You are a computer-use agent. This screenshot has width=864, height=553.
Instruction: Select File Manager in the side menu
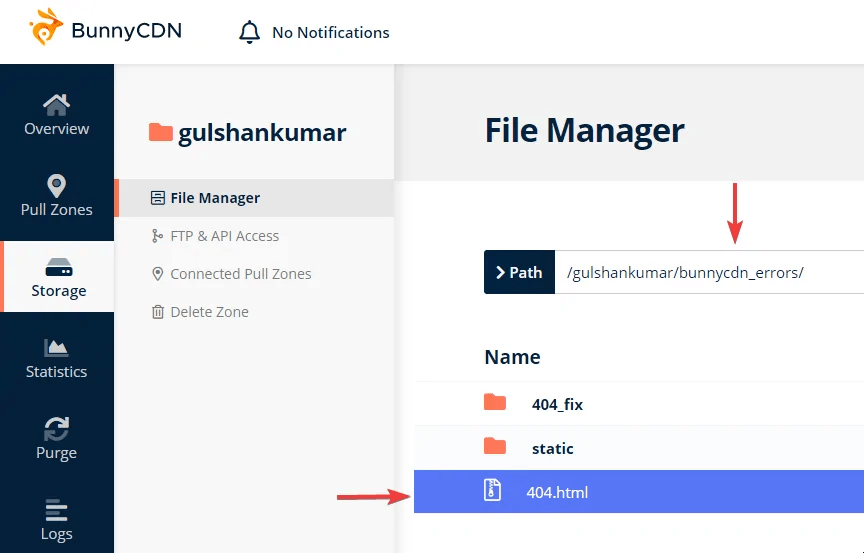[x=215, y=198]
